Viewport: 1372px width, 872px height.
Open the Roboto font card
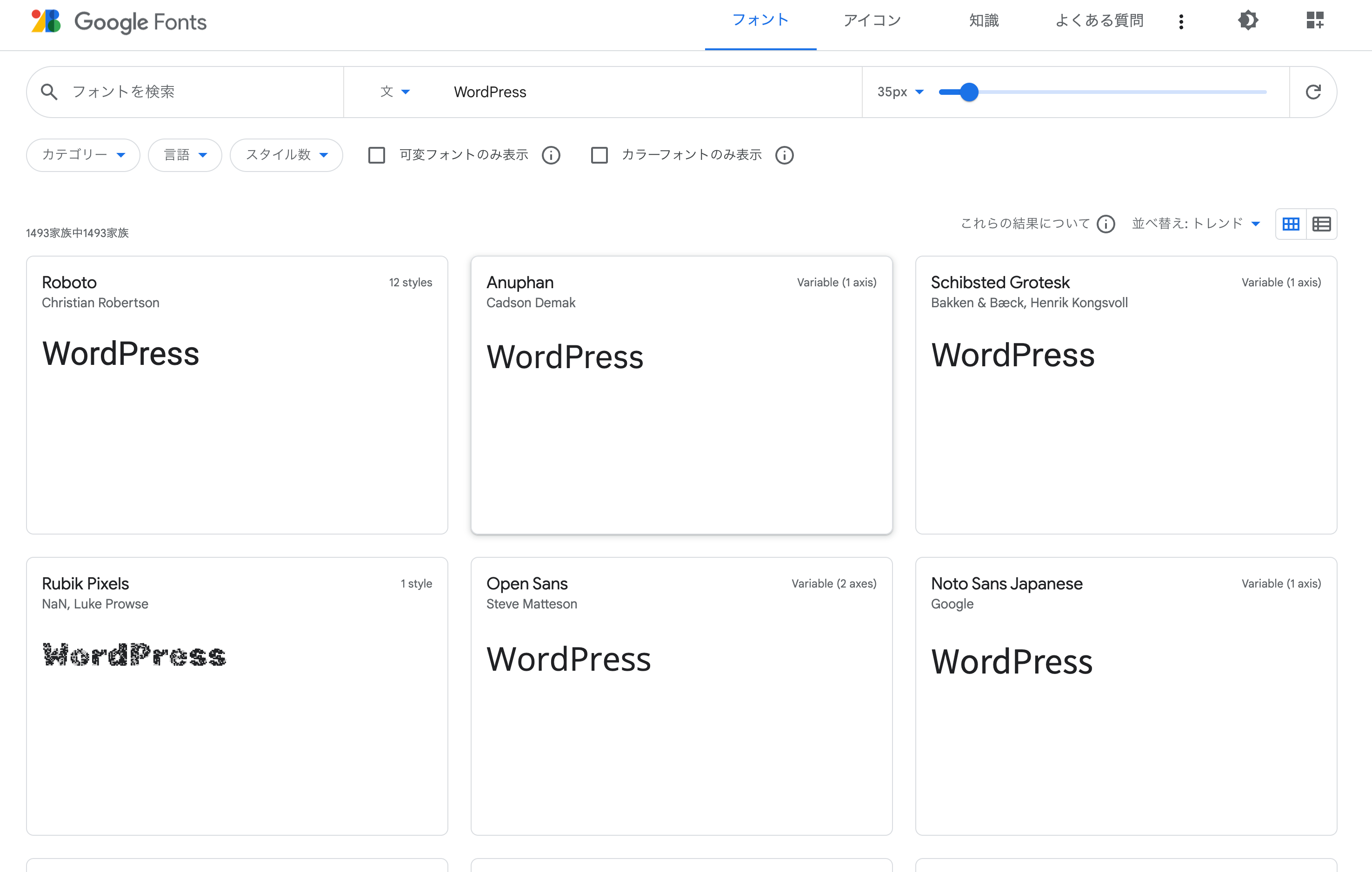click(237, 395)
